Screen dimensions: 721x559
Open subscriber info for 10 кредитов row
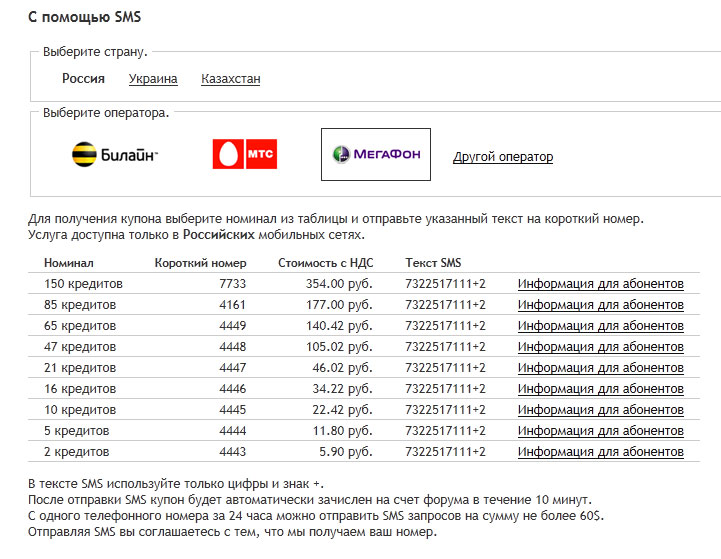(x=601, y=410)
